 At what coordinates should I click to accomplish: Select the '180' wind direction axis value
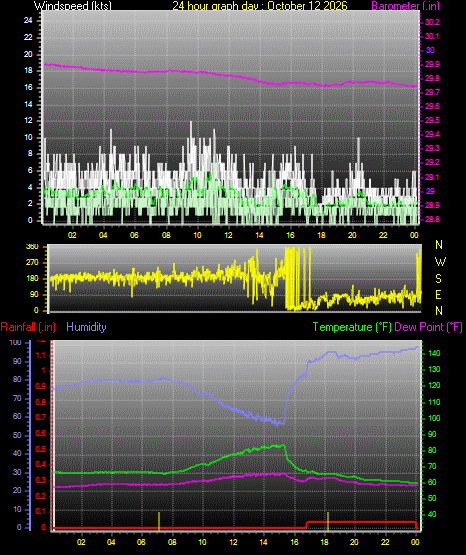[x=32, y=279]
